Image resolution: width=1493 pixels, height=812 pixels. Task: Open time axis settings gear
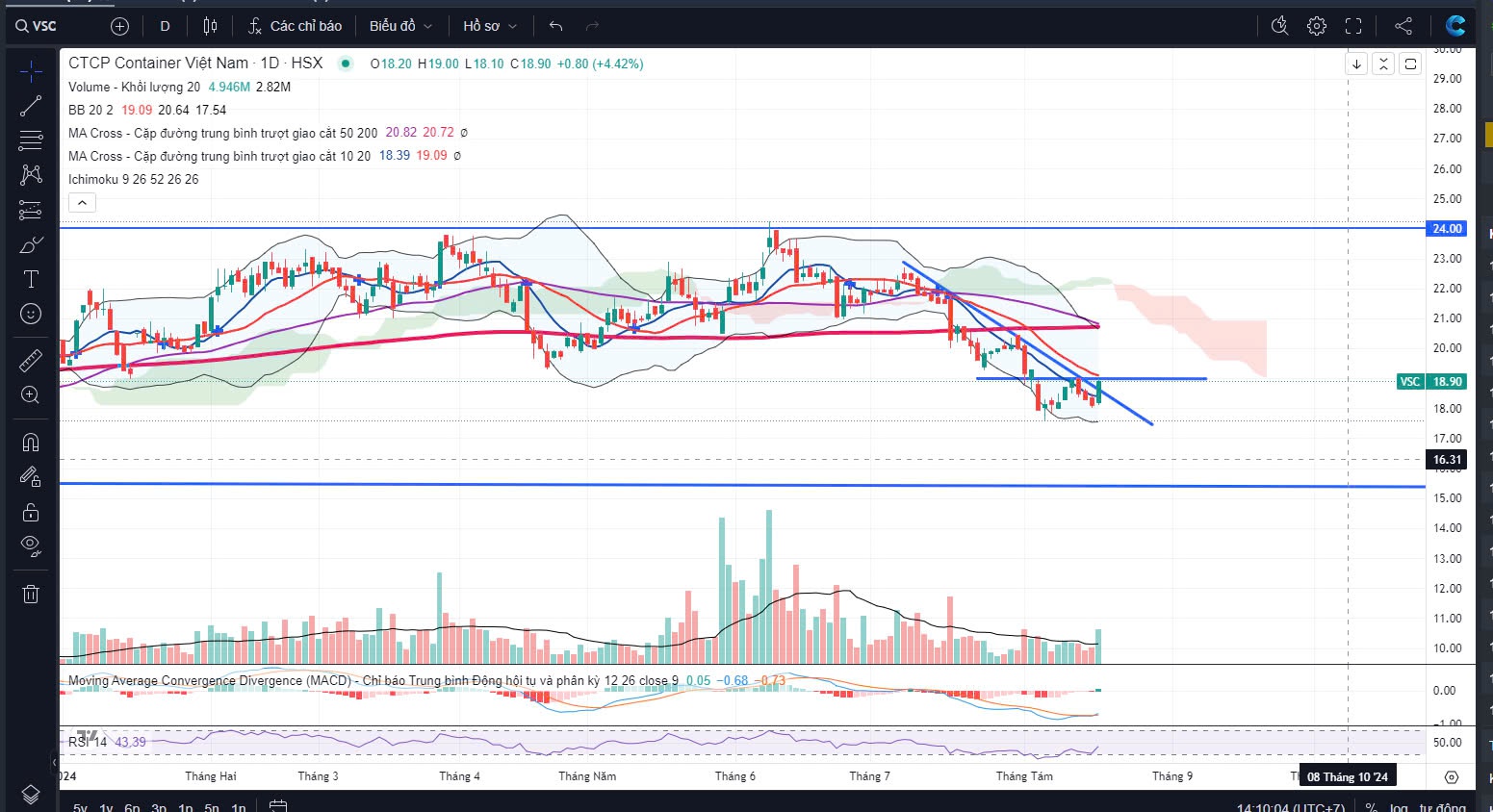tap(1452, 776)
